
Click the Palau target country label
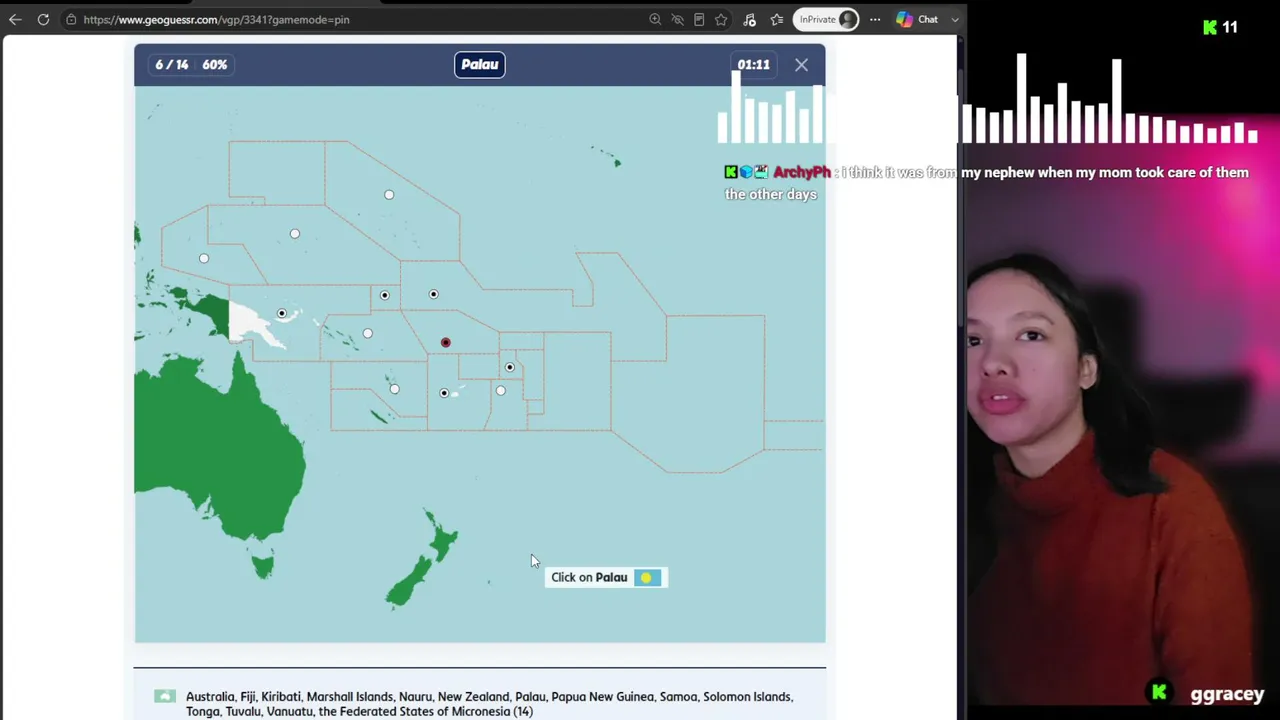(x=480, y=65)
